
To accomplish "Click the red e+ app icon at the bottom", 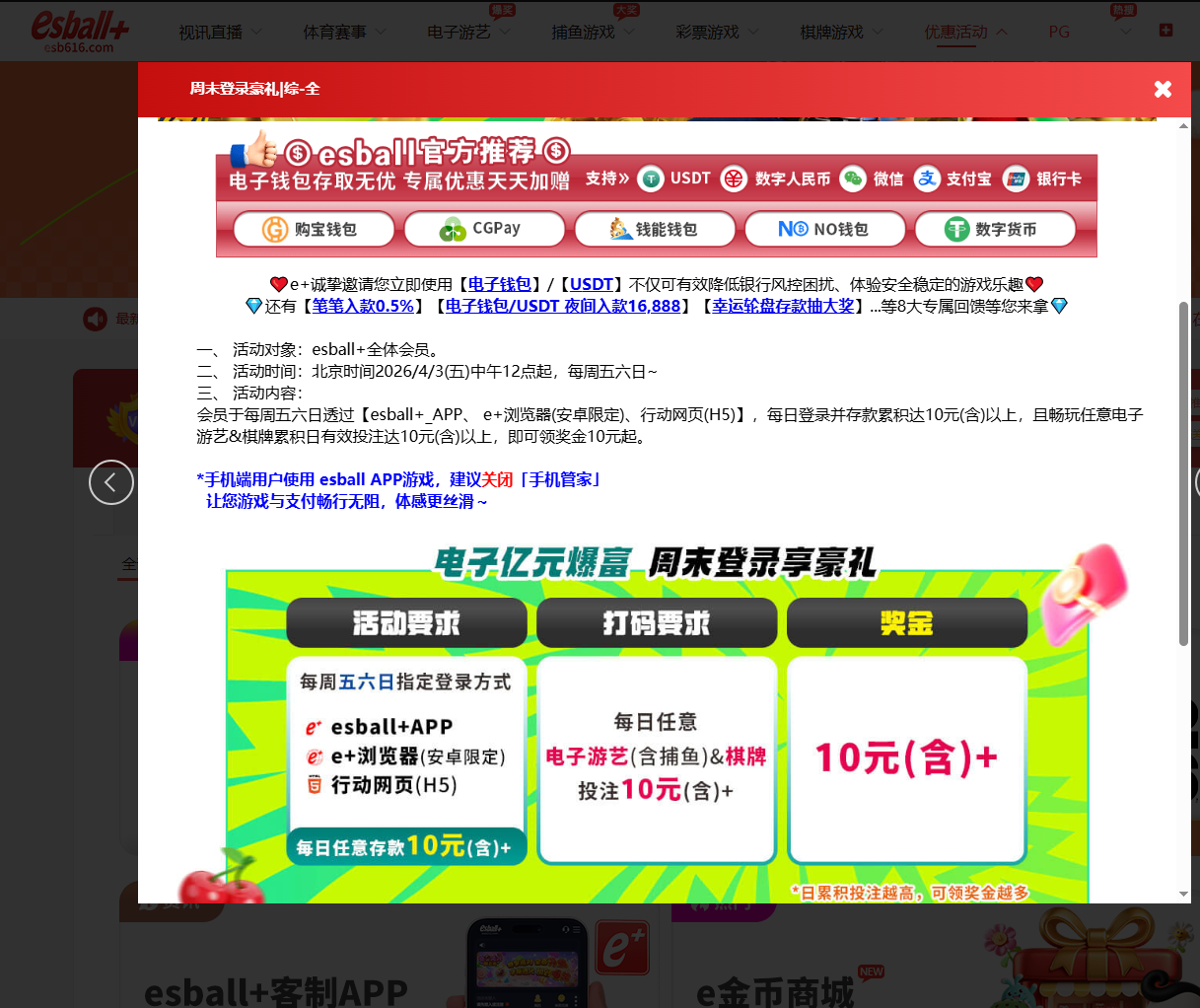I will (x=621, y=948).
